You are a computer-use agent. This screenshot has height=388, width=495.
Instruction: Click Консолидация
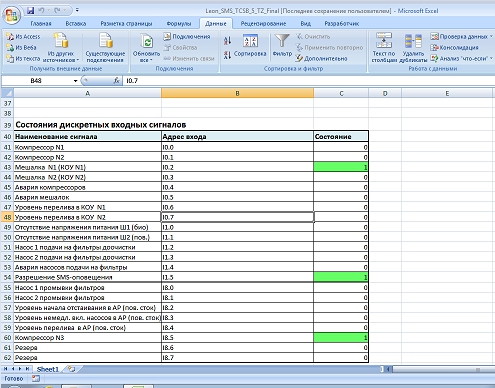click(455, 48)
